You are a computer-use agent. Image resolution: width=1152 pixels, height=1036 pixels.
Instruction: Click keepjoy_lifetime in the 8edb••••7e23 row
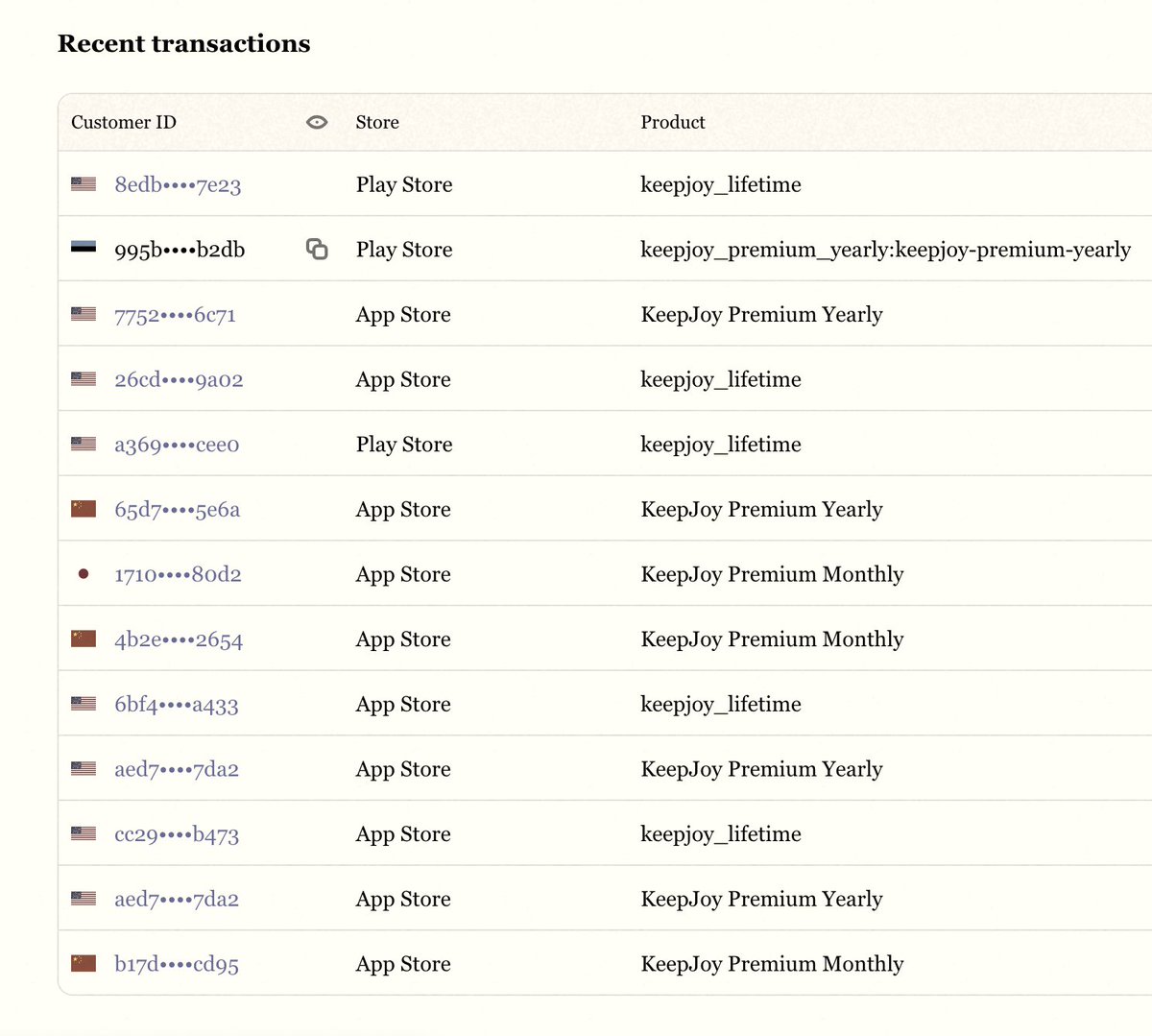coord(721,184)
